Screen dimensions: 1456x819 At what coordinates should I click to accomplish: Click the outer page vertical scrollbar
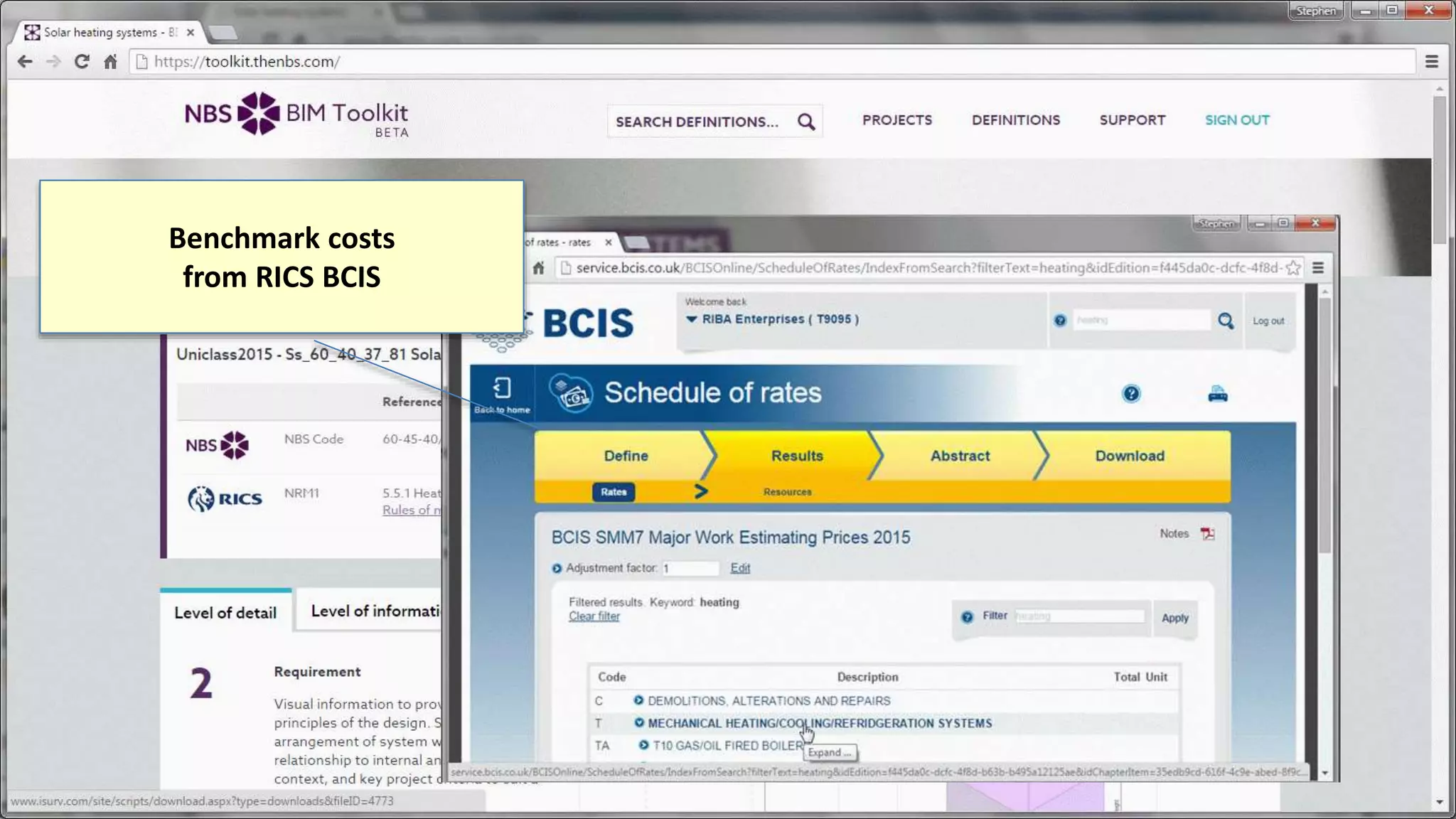click(x=1440, y=171)
